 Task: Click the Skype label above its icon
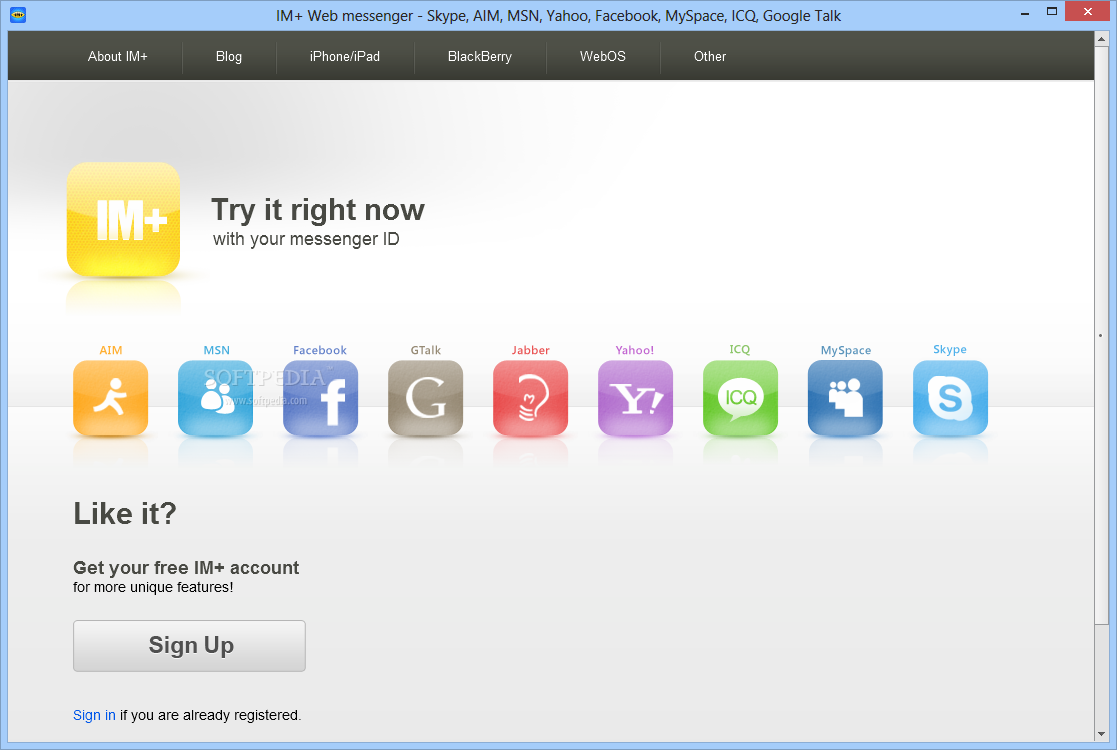click(x=950, y=349)
